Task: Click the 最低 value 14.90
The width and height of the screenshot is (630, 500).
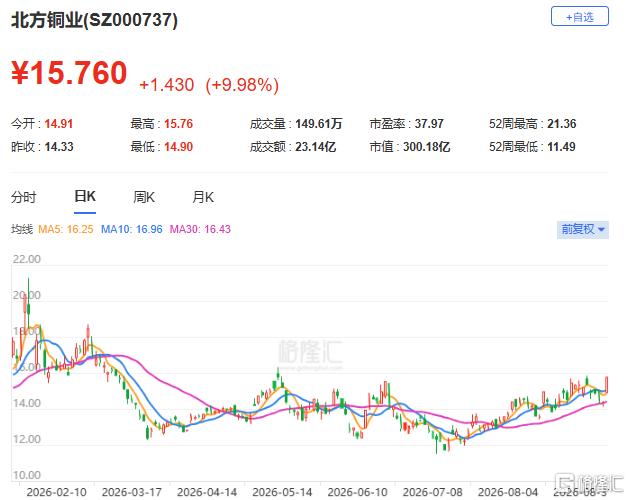Action: point(178,147)
